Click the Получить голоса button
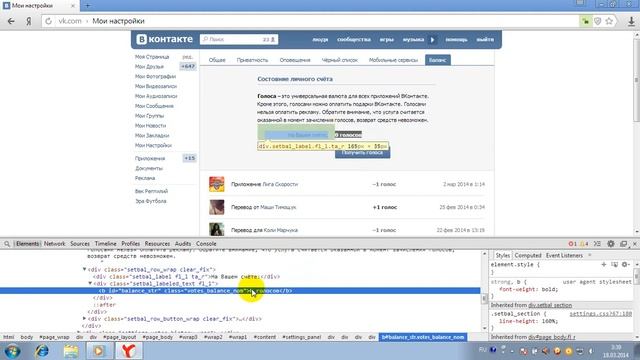Screen dimensions: 640x360 click(x=362, y=153)
